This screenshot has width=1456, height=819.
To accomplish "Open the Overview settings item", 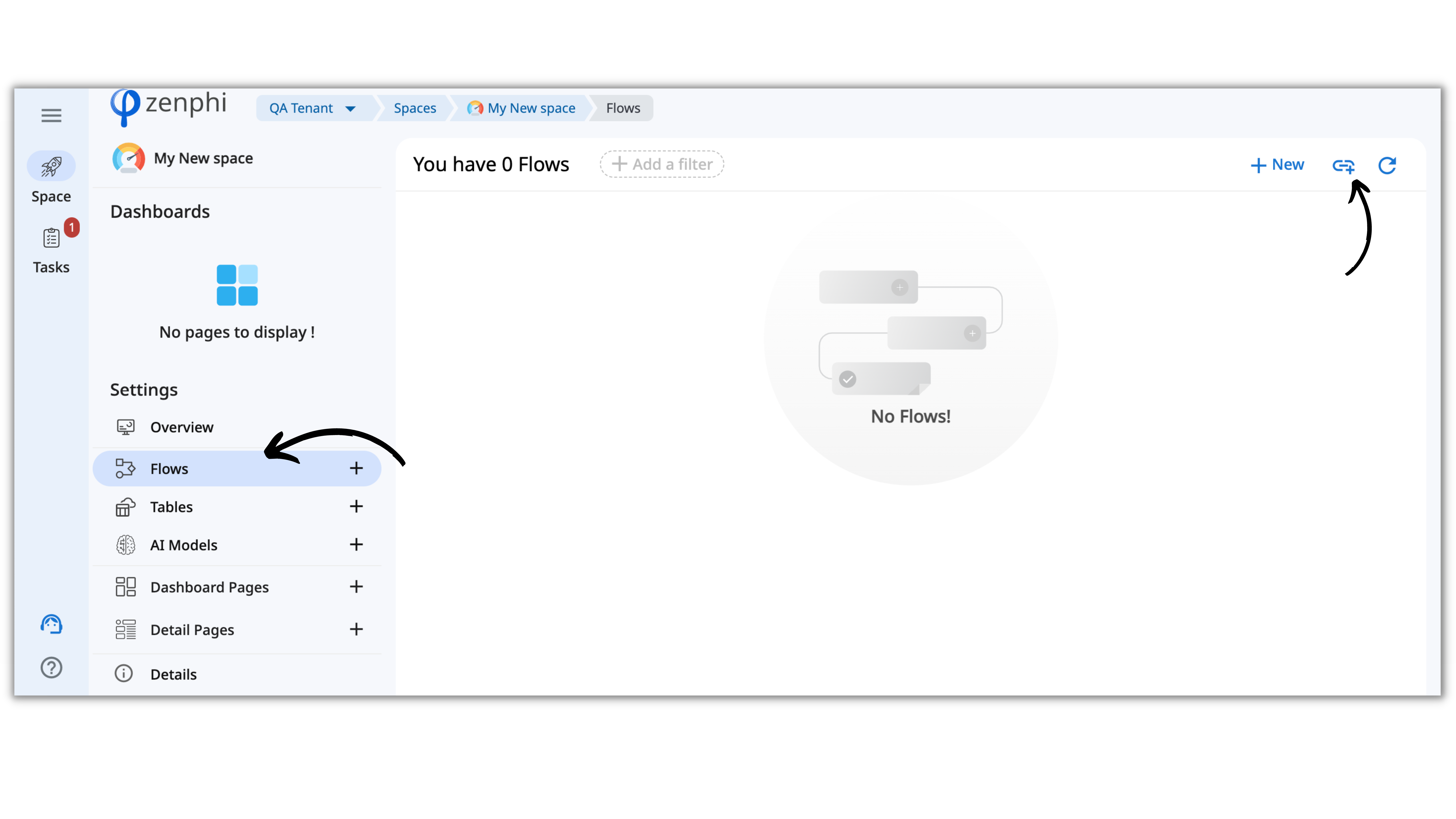I will tap(181, 427).
